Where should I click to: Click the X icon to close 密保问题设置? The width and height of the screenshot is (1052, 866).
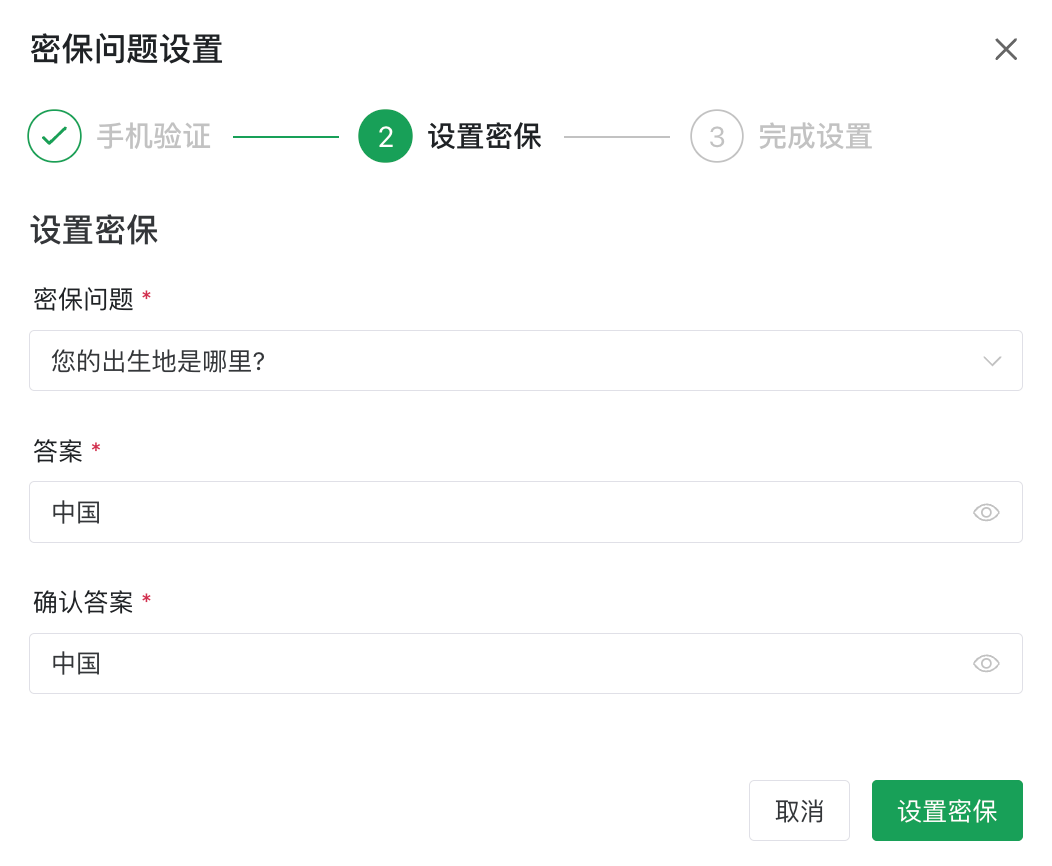1006,49
